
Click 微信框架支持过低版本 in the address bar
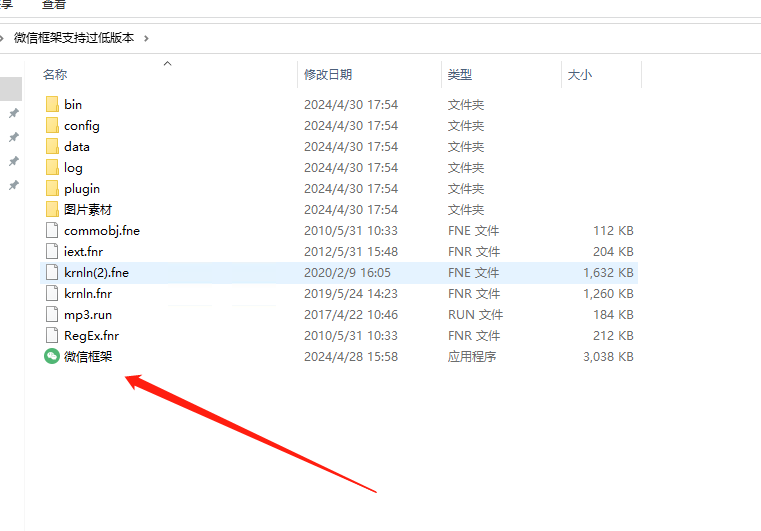point(74,38)
